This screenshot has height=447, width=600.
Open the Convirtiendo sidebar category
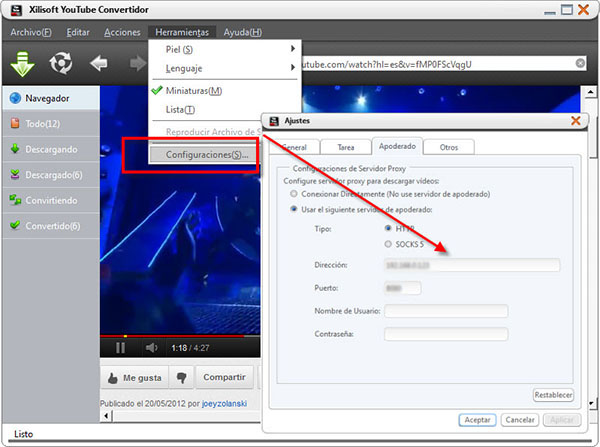coord(51,200)
